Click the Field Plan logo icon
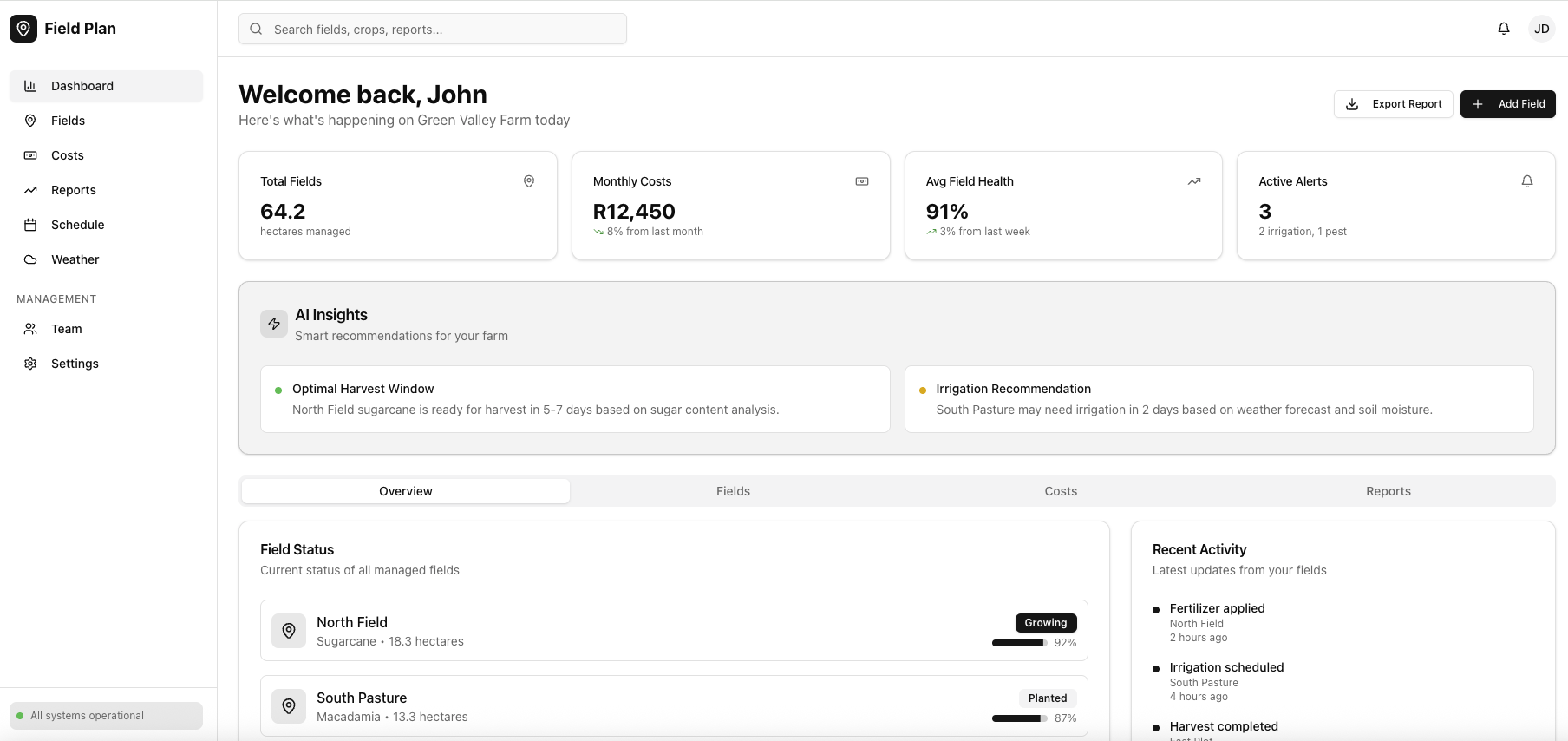 point(23,29)
